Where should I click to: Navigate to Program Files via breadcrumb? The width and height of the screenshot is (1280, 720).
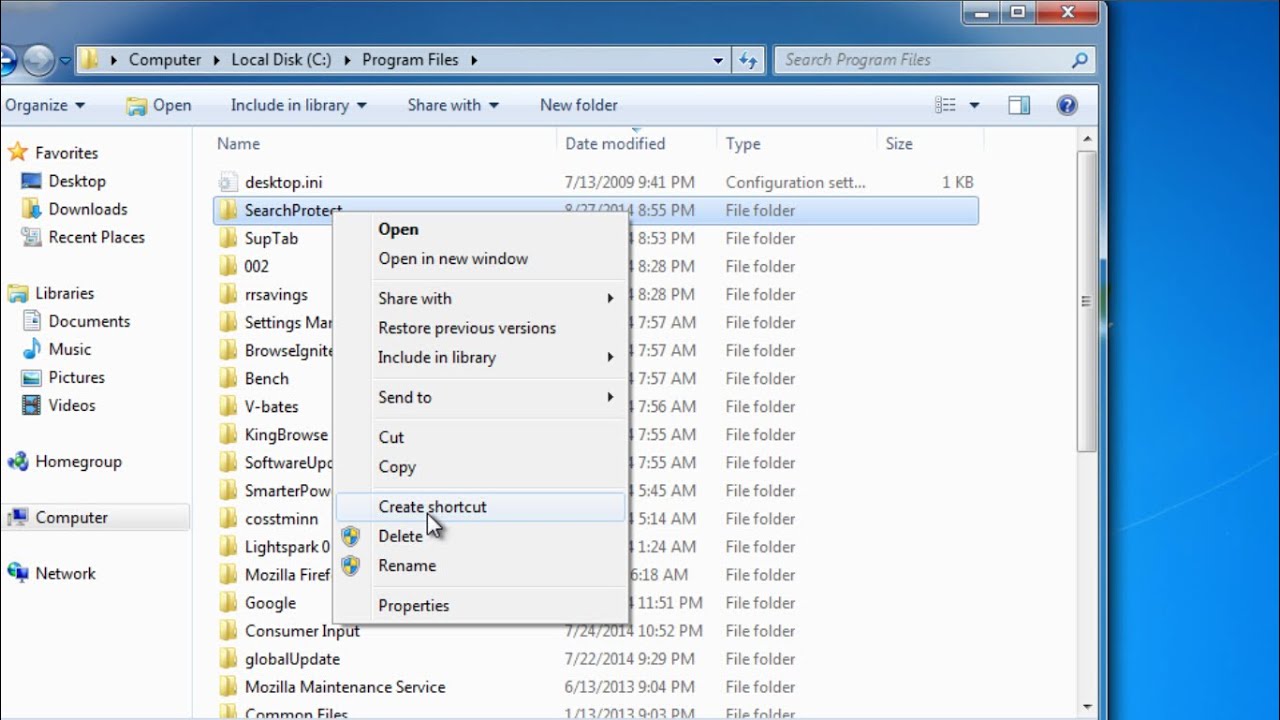410,60
